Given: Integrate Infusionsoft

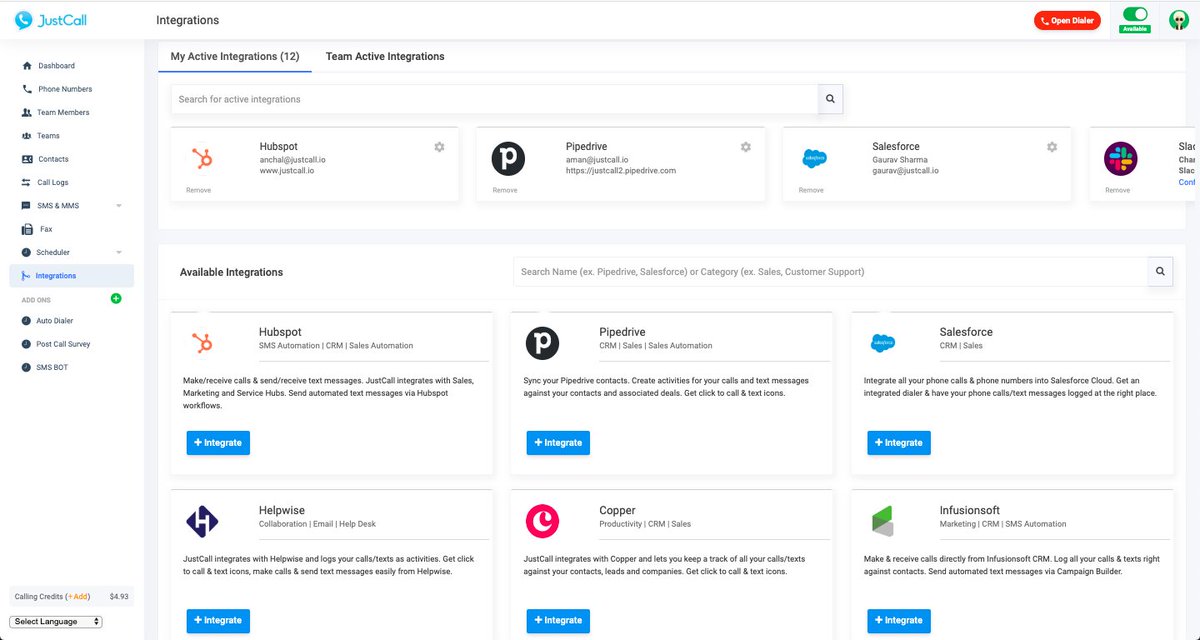Looking at the screenshot, I should 898,620.
